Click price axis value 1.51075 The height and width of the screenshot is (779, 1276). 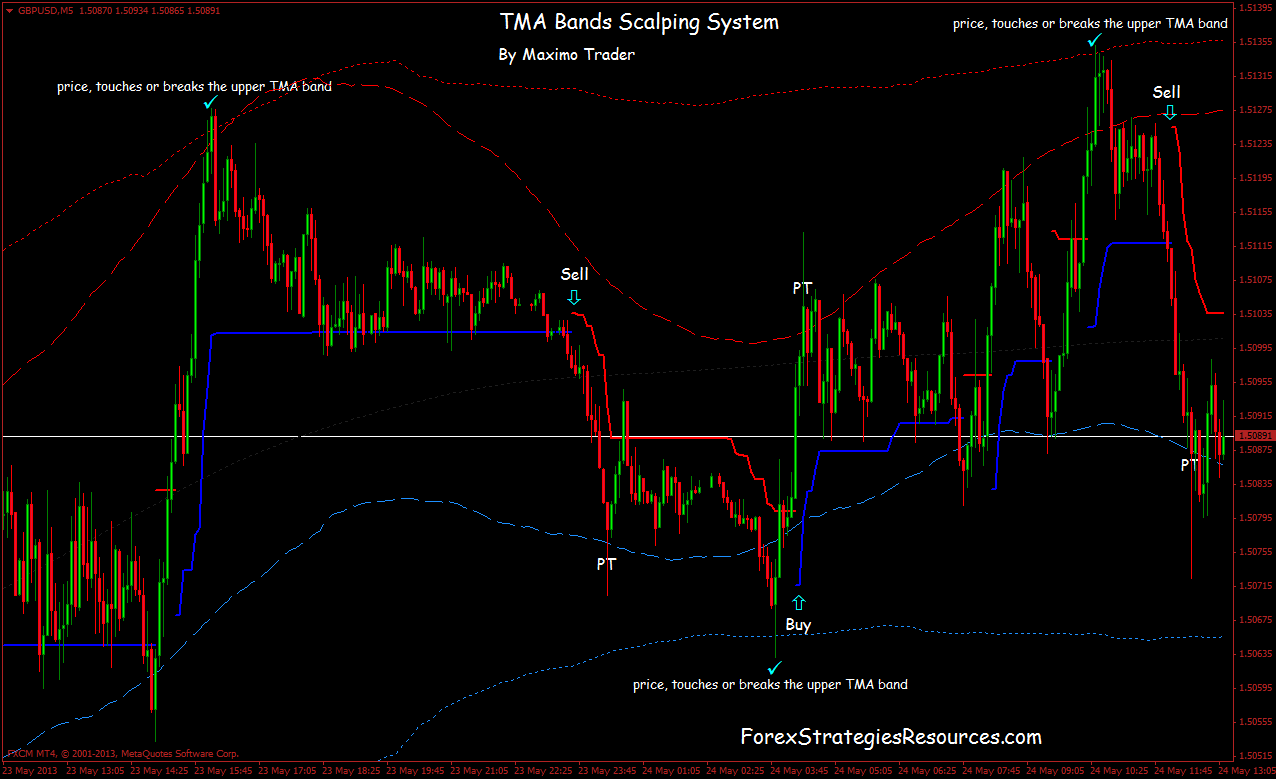(1255, 280)
